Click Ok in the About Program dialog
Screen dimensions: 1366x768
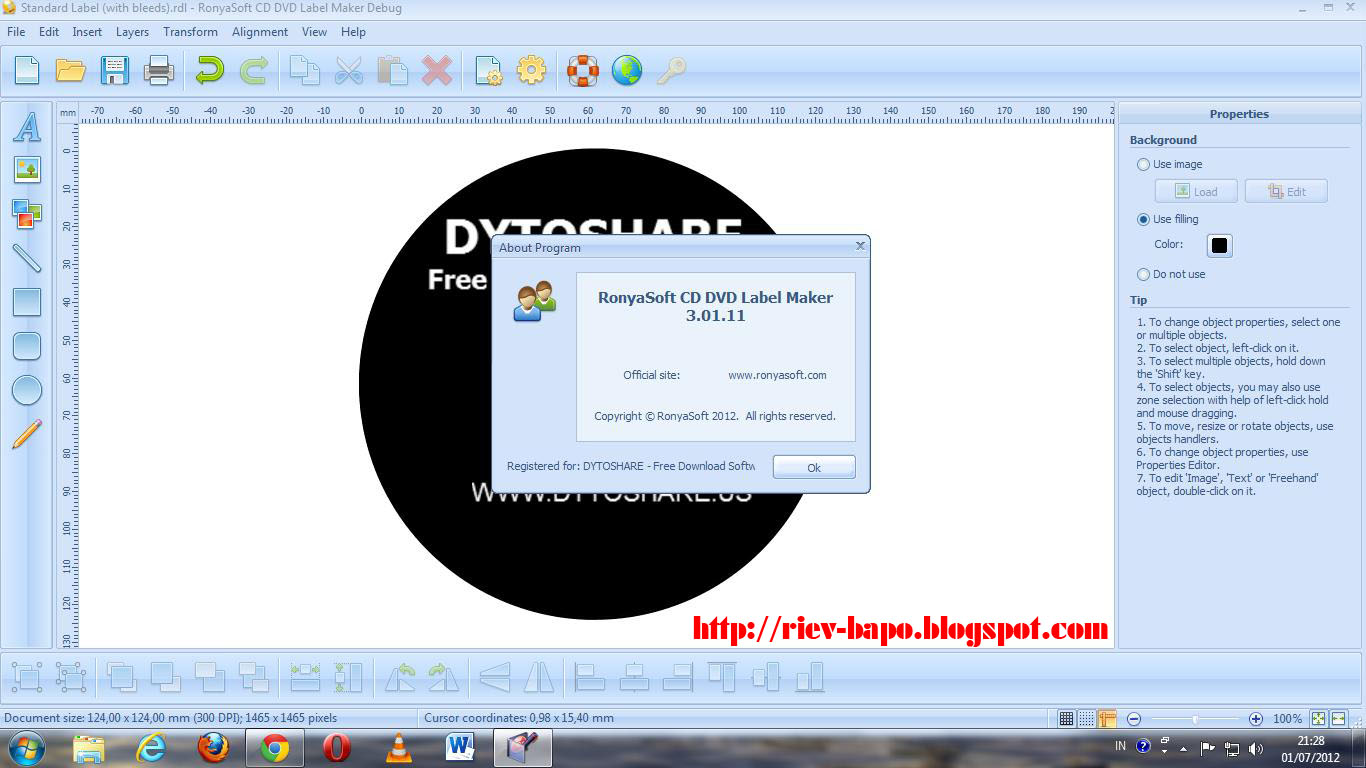tap(814, 467)
